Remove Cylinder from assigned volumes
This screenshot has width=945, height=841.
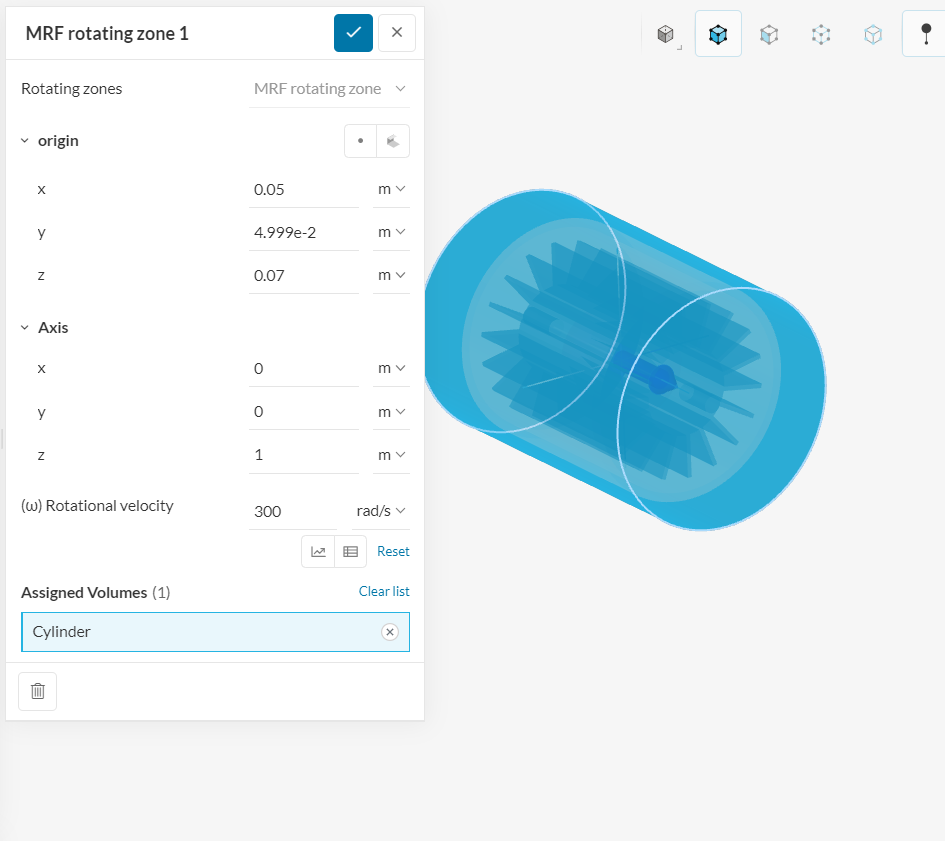[x=390, y=632]
